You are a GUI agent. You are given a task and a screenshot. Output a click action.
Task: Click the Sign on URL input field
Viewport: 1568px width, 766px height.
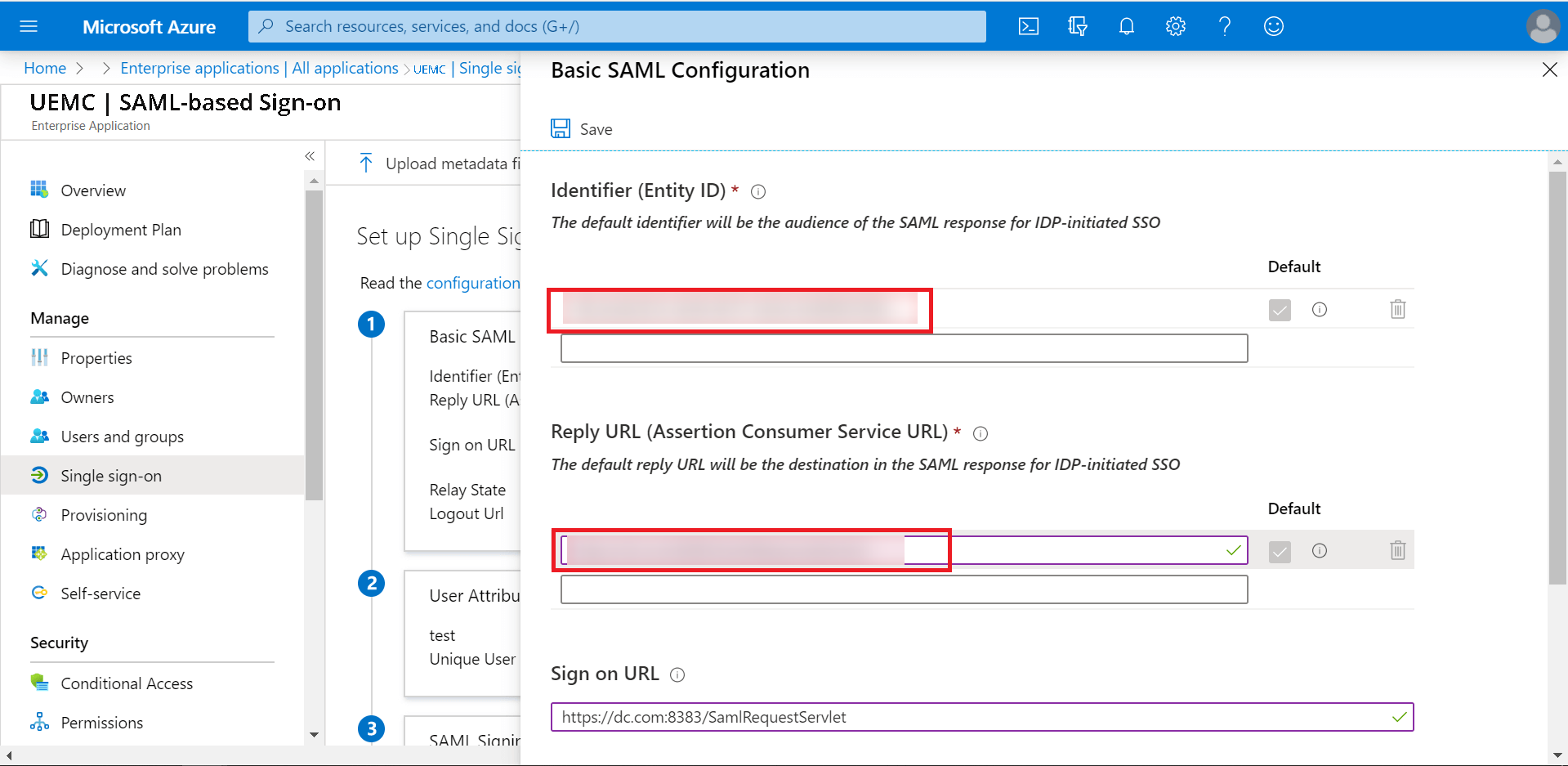point(972,717)
